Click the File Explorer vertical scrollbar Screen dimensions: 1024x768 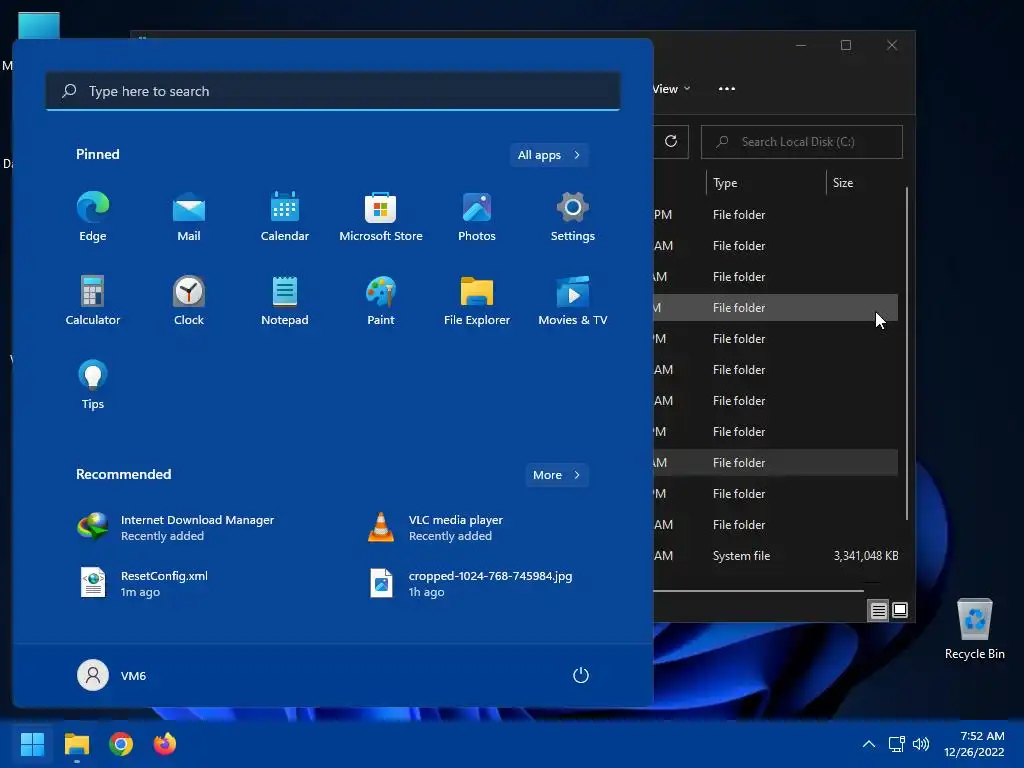coord(906,353)
